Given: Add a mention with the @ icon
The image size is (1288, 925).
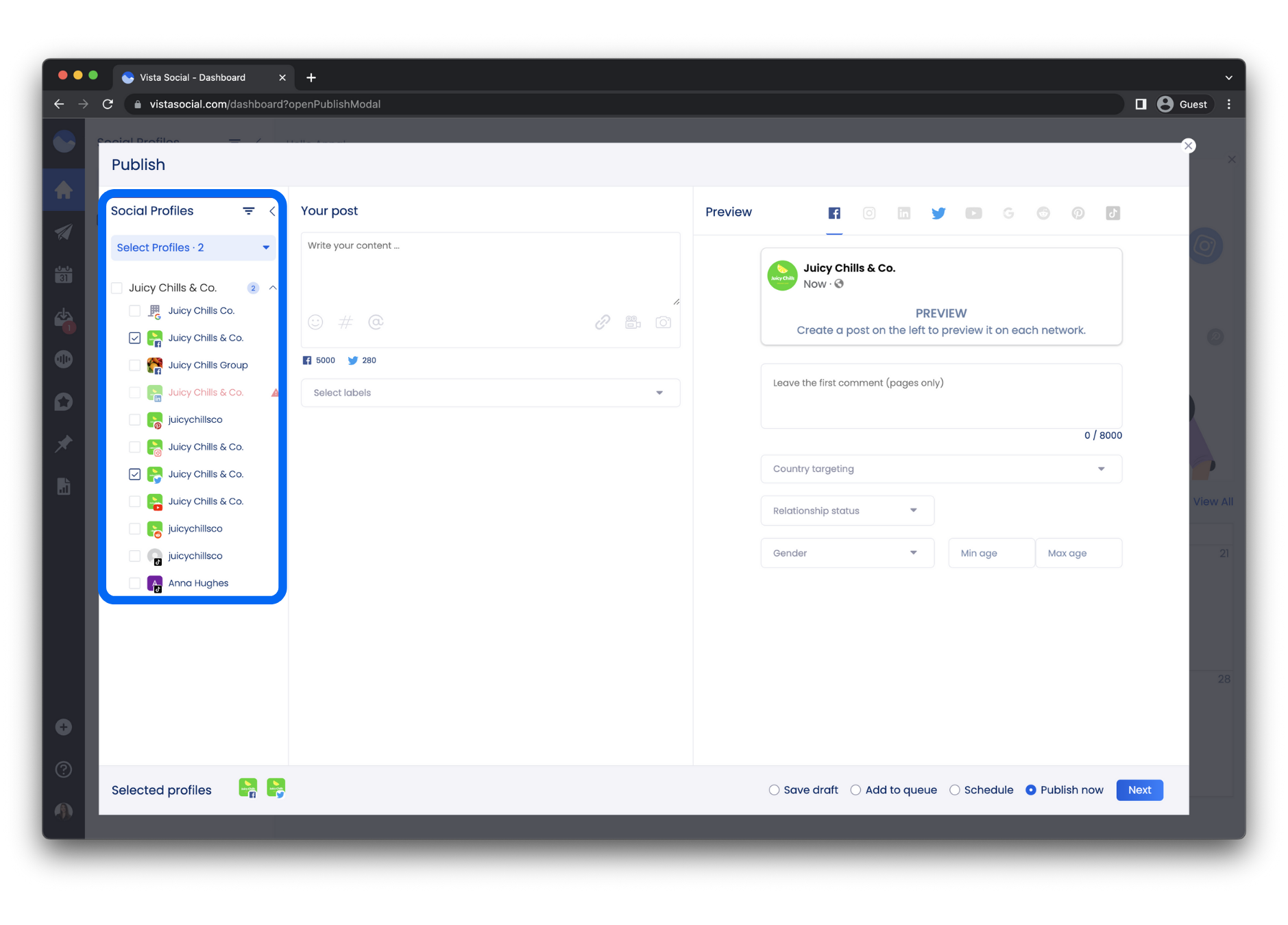Looking at the screenshot, I should (376, 322).
